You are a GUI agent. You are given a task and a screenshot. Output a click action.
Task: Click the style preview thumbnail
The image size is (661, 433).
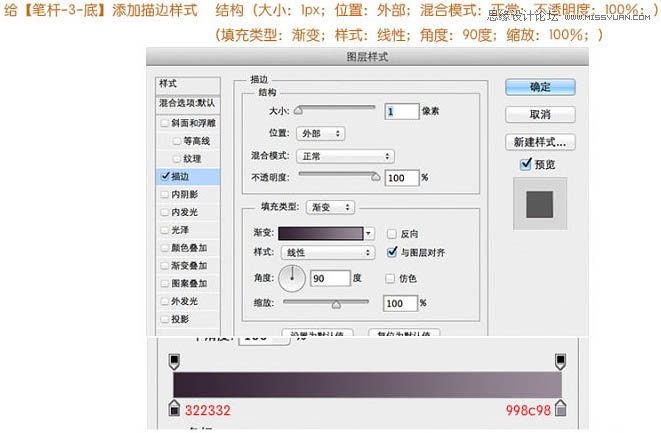(x=540, y=204)
